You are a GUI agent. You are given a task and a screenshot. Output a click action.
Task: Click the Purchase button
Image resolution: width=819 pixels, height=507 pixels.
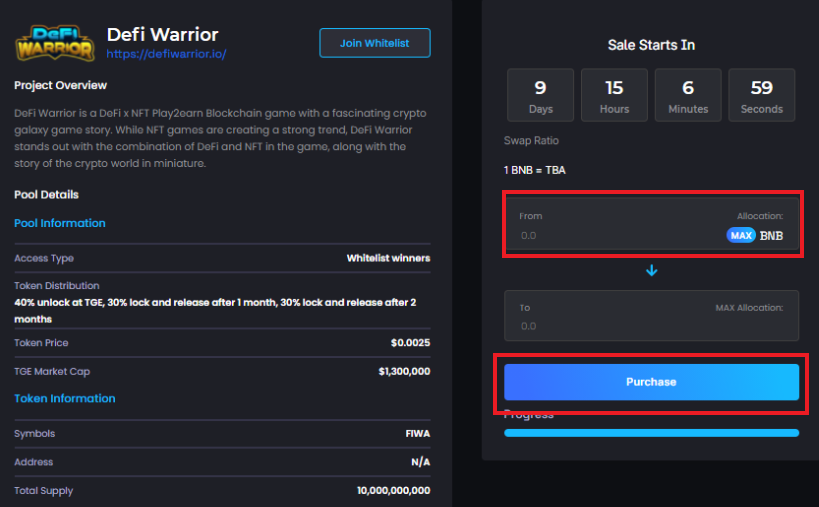coord(651,382)
